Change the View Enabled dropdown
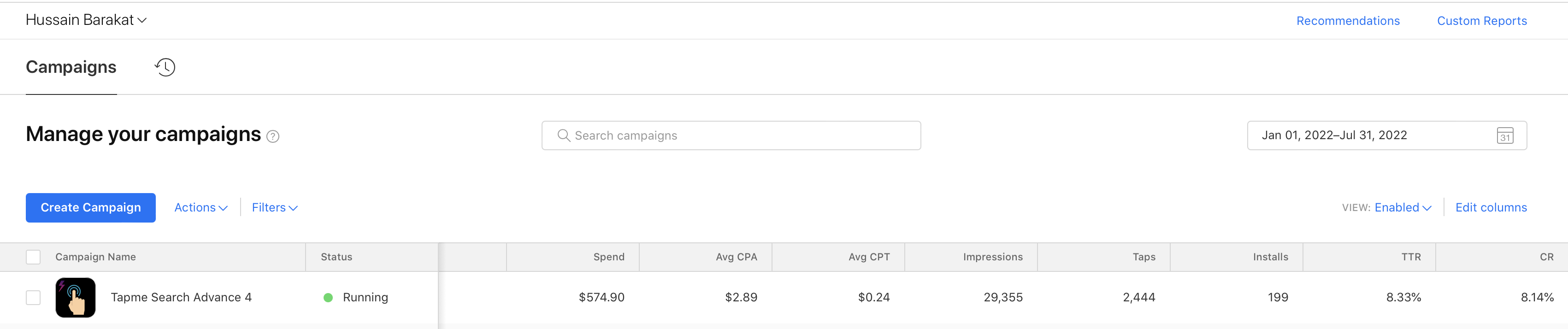The height and width of the screenshot is (329, 1568). tap(1403, 208)
